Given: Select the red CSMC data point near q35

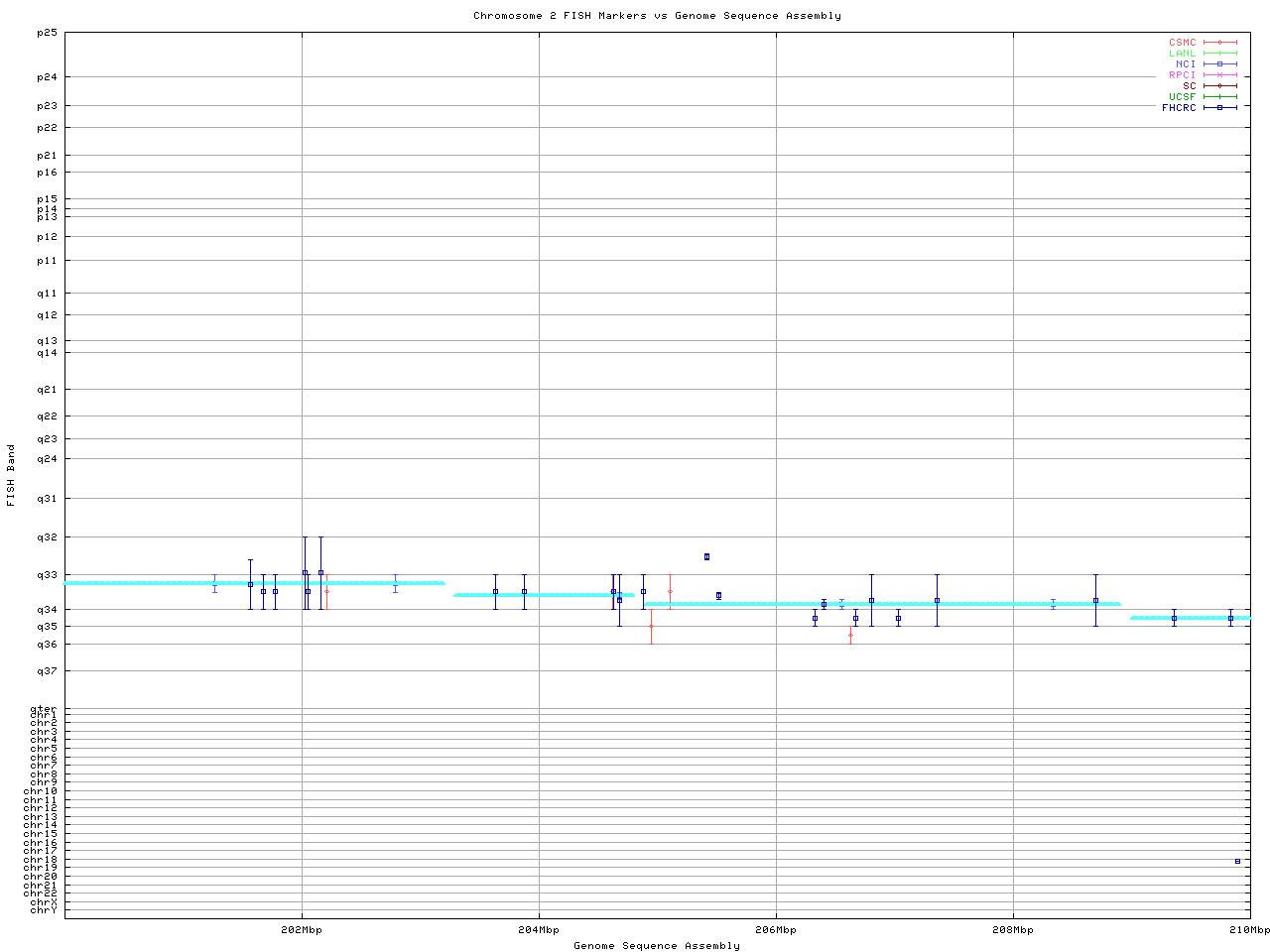Looking at the screenshot, I should pos(651,626).
